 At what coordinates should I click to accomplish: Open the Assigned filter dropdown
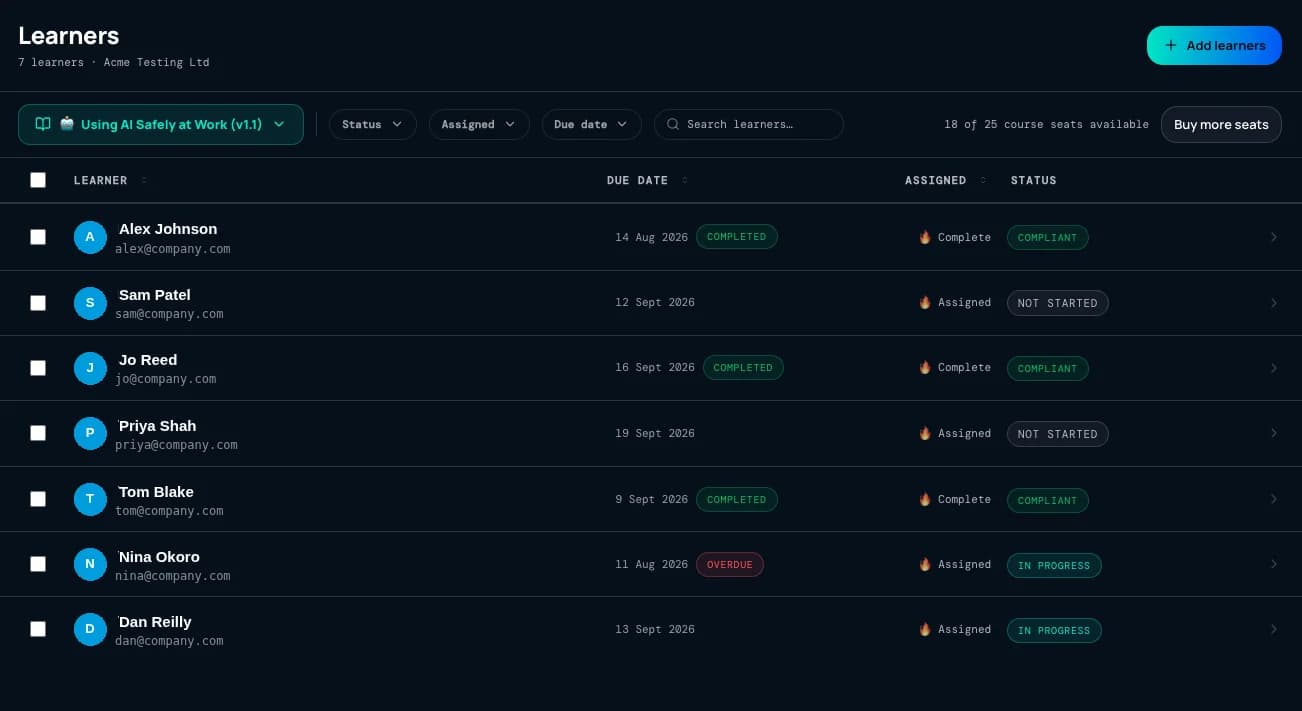479,124
